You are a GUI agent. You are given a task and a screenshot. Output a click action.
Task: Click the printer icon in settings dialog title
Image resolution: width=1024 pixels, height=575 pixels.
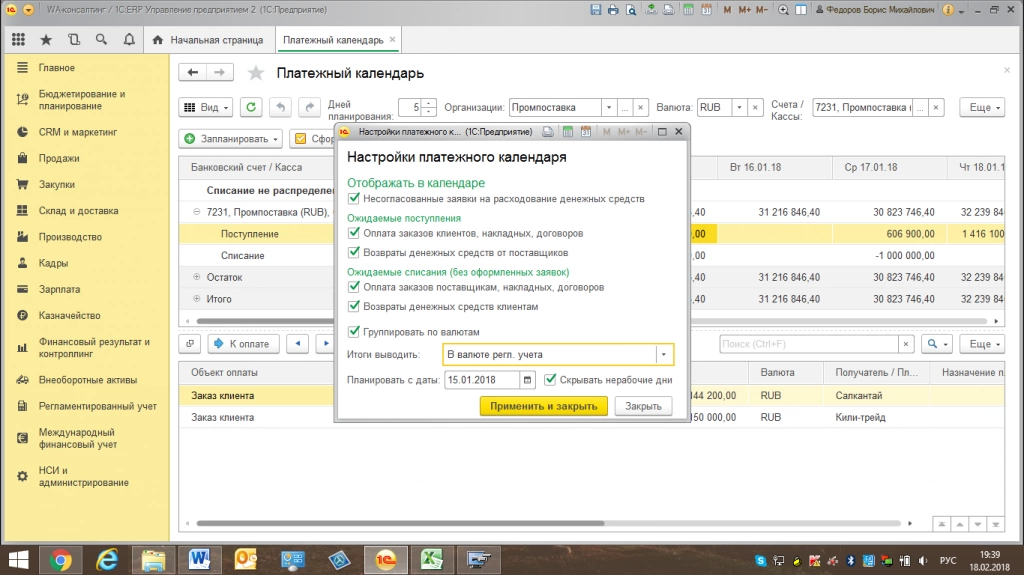(548, 131)
